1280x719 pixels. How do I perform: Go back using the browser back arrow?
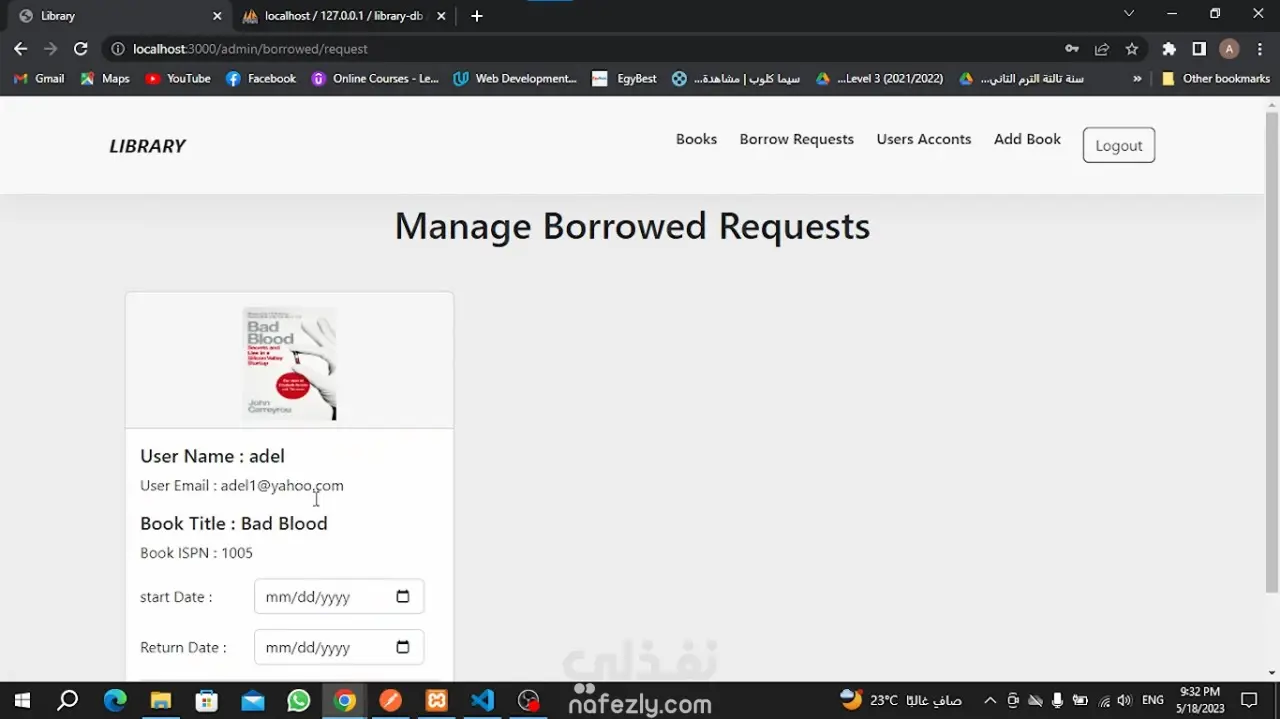(20, 49)
